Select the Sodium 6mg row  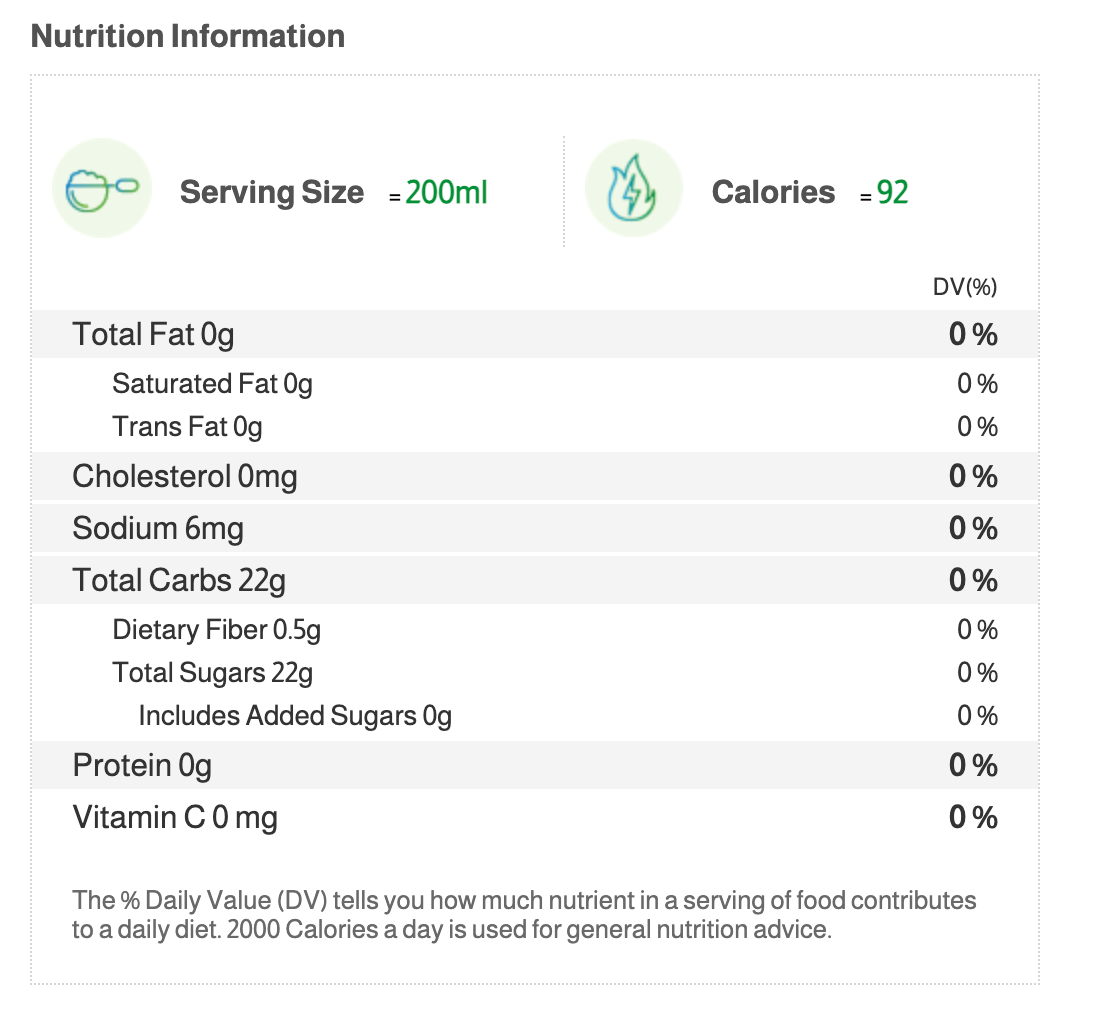158,528
